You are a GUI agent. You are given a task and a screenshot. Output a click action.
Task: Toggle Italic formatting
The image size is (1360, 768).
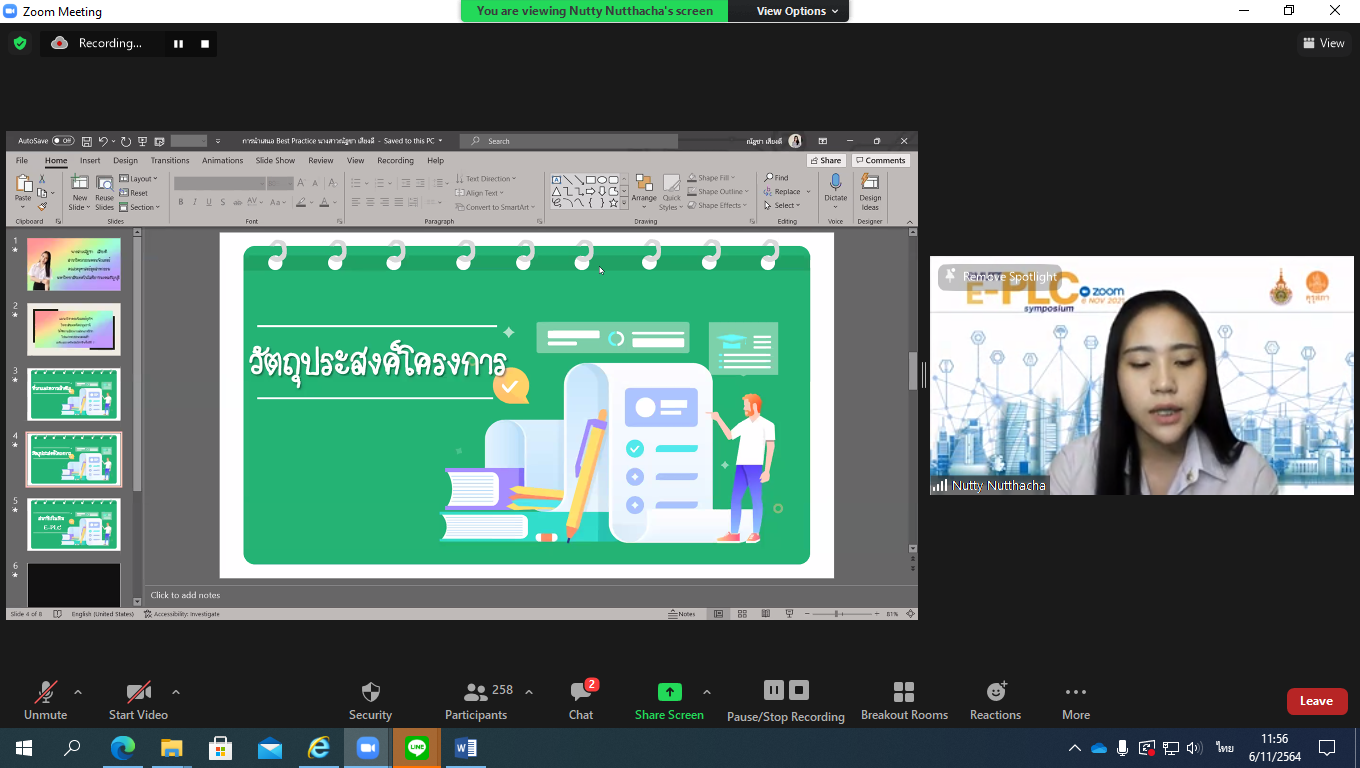195,202
